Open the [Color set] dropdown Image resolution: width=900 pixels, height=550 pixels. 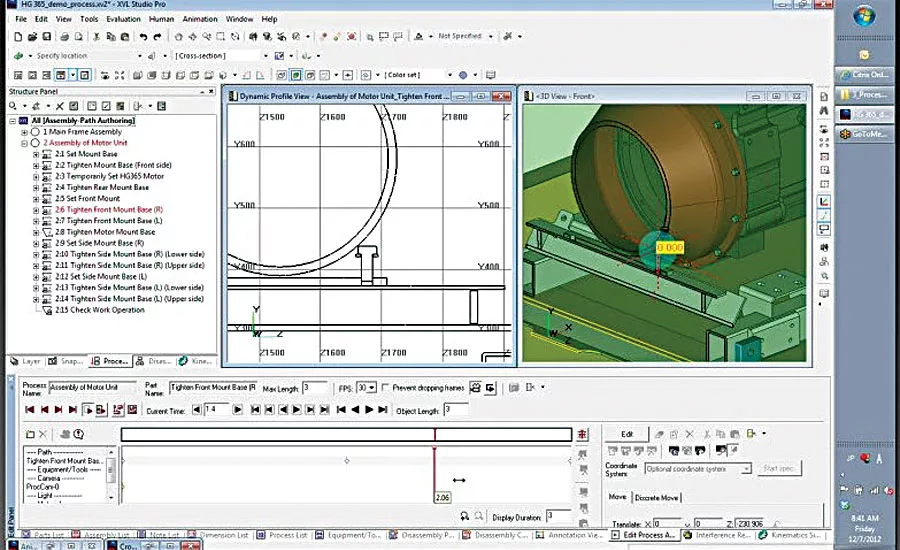tap(449, 75)
